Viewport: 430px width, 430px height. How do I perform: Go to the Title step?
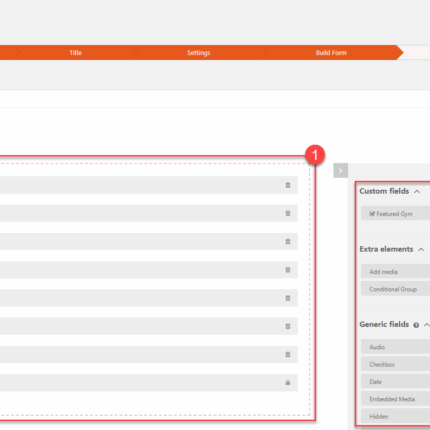[x=75, y=53]
